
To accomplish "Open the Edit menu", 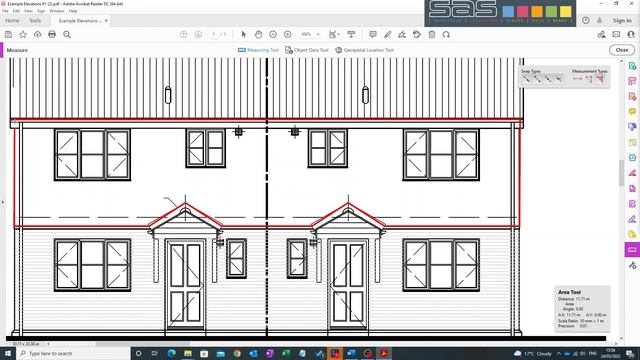I will point(16,11).
